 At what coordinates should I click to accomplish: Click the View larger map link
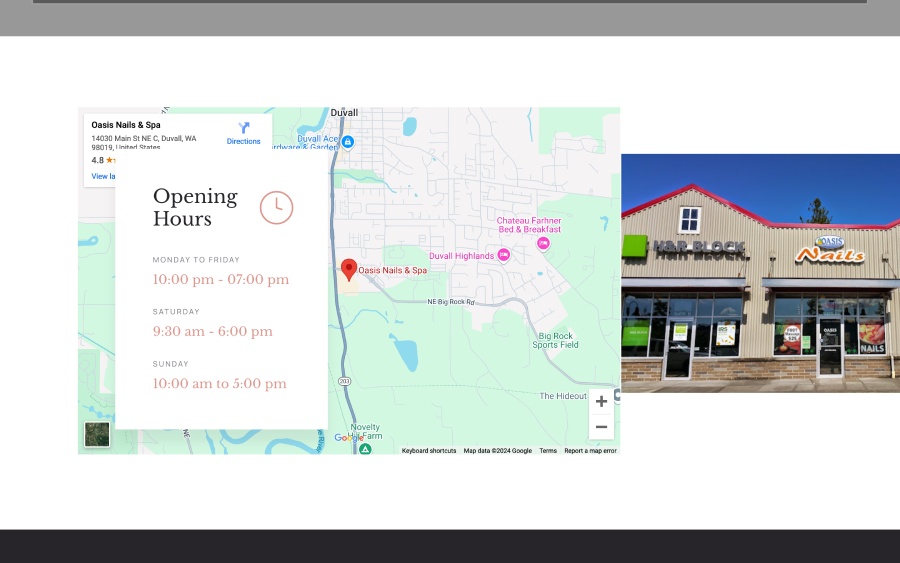tap(103, 176)
